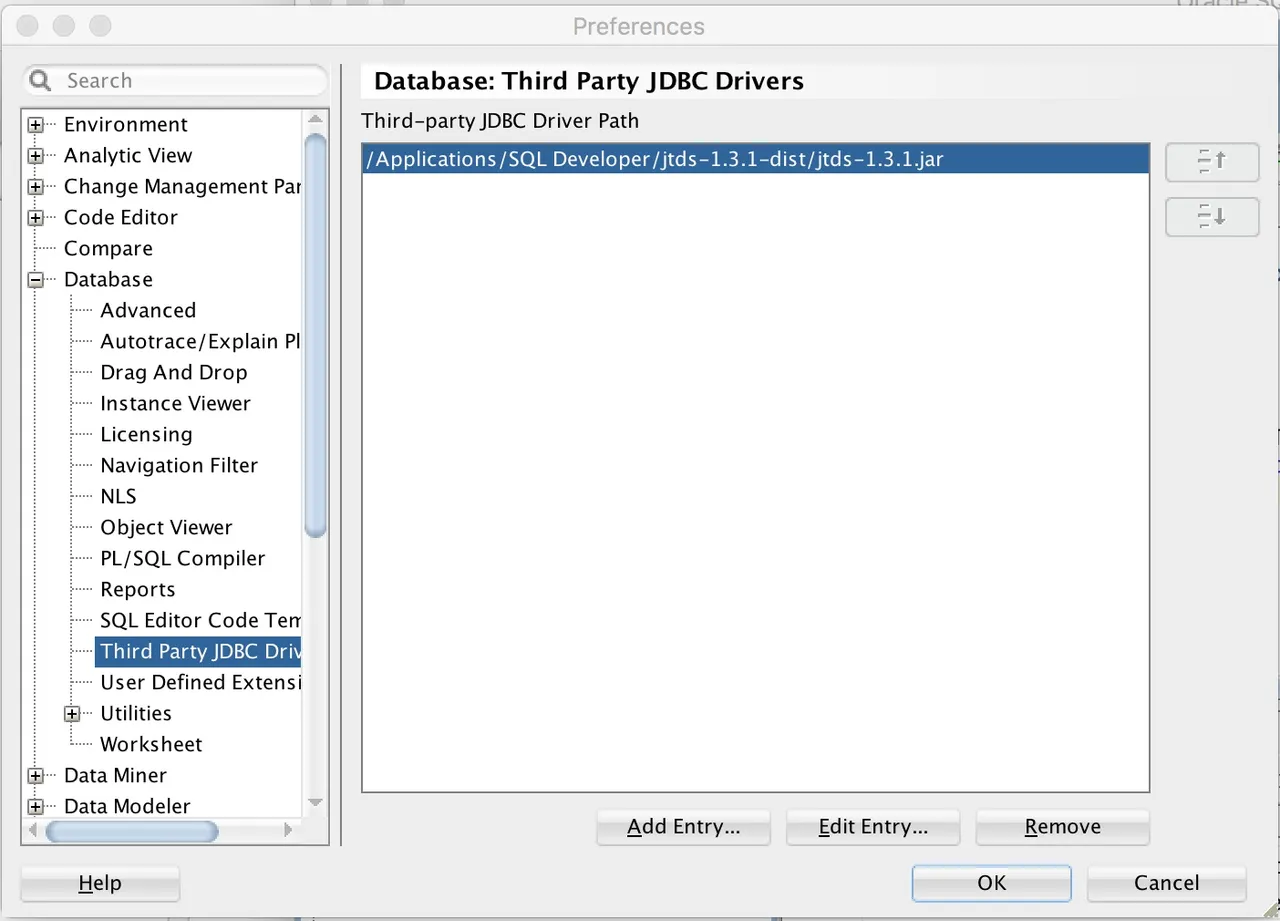Click the search magnifier icon

coord(40,80)
